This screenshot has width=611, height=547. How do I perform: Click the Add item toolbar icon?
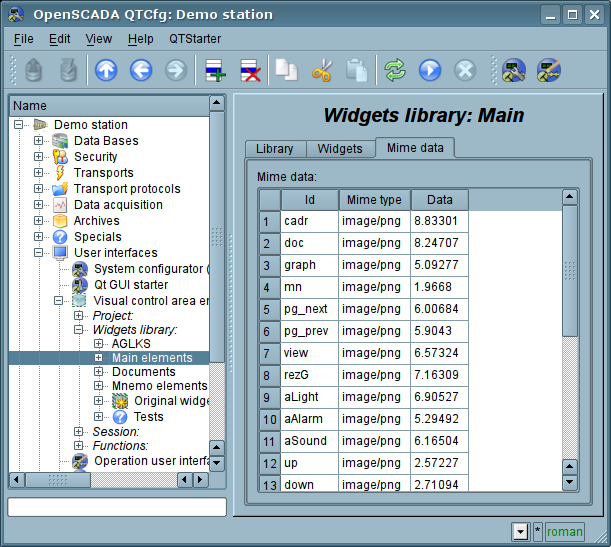pos(215,70)
